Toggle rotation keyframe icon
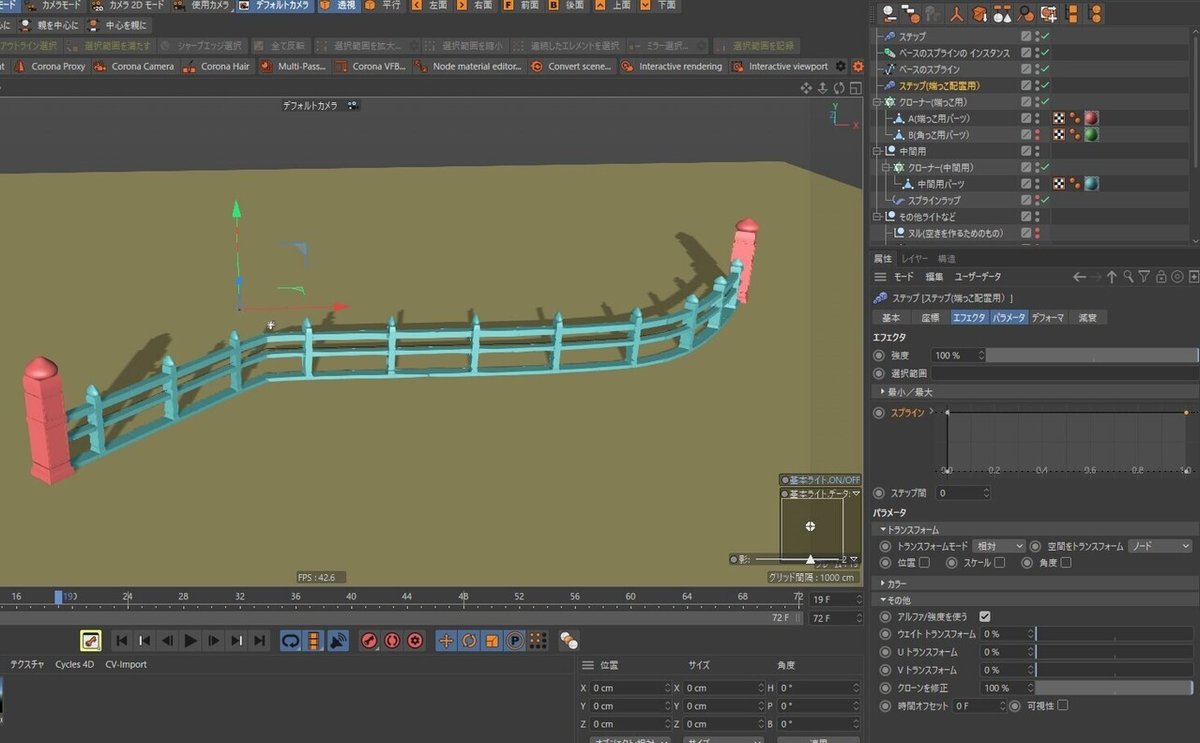1200x743 pixels. (469, 640)
